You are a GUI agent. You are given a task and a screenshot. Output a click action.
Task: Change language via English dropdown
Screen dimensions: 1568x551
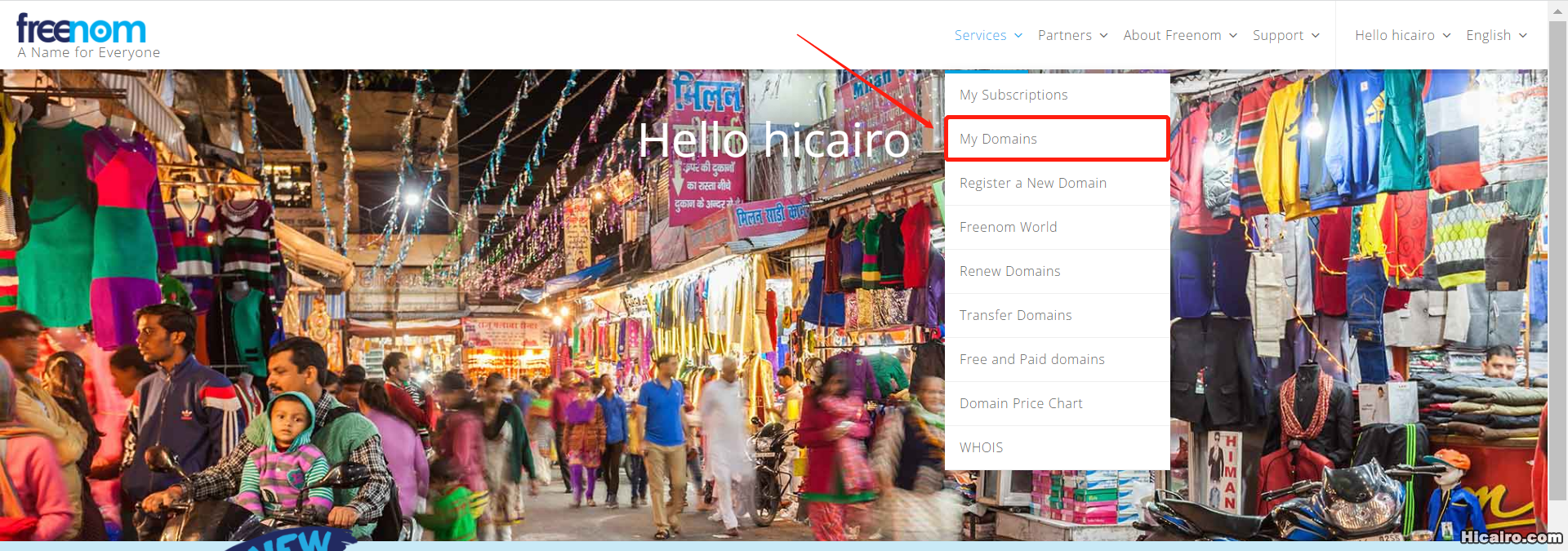pyautogui.click(x=1488, y=35)
